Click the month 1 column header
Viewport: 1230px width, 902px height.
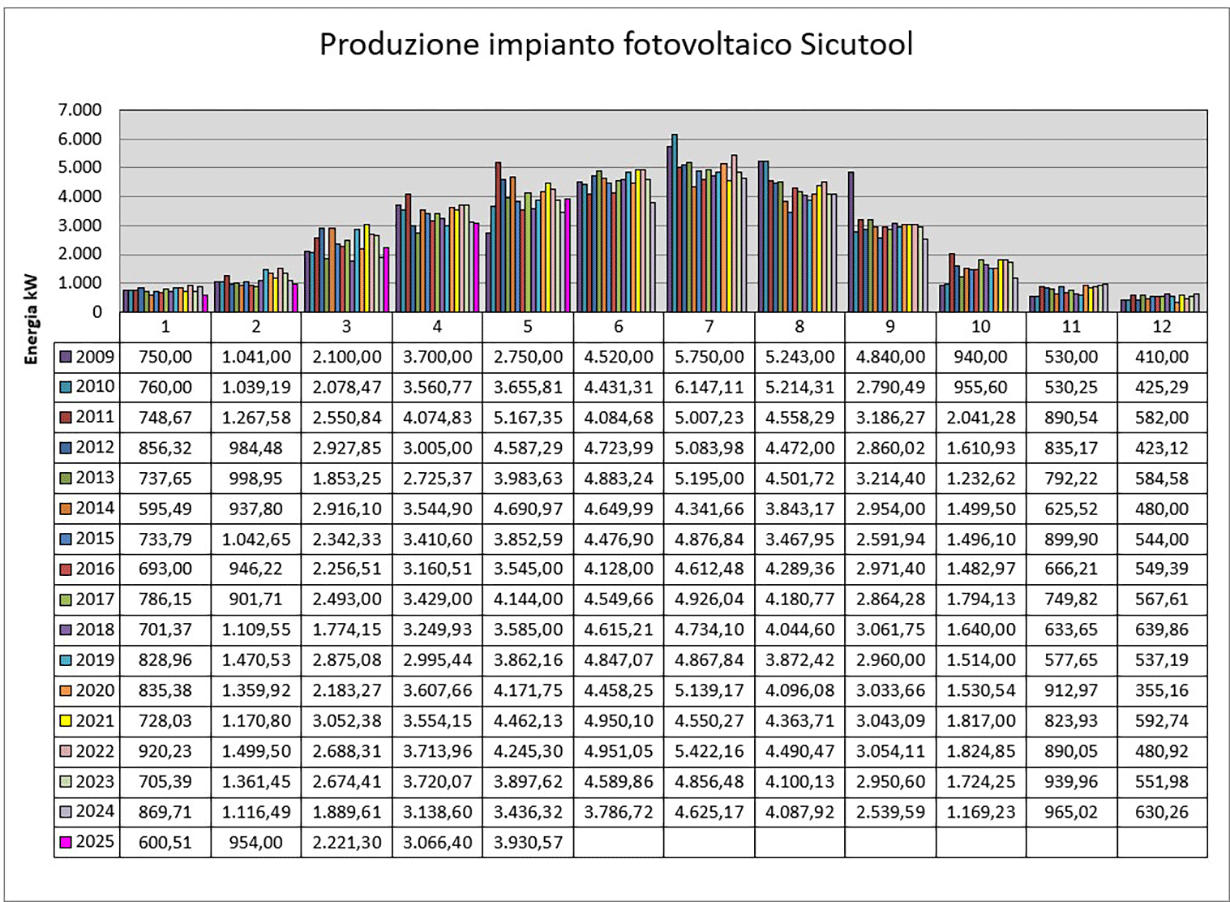click(166, 326)
